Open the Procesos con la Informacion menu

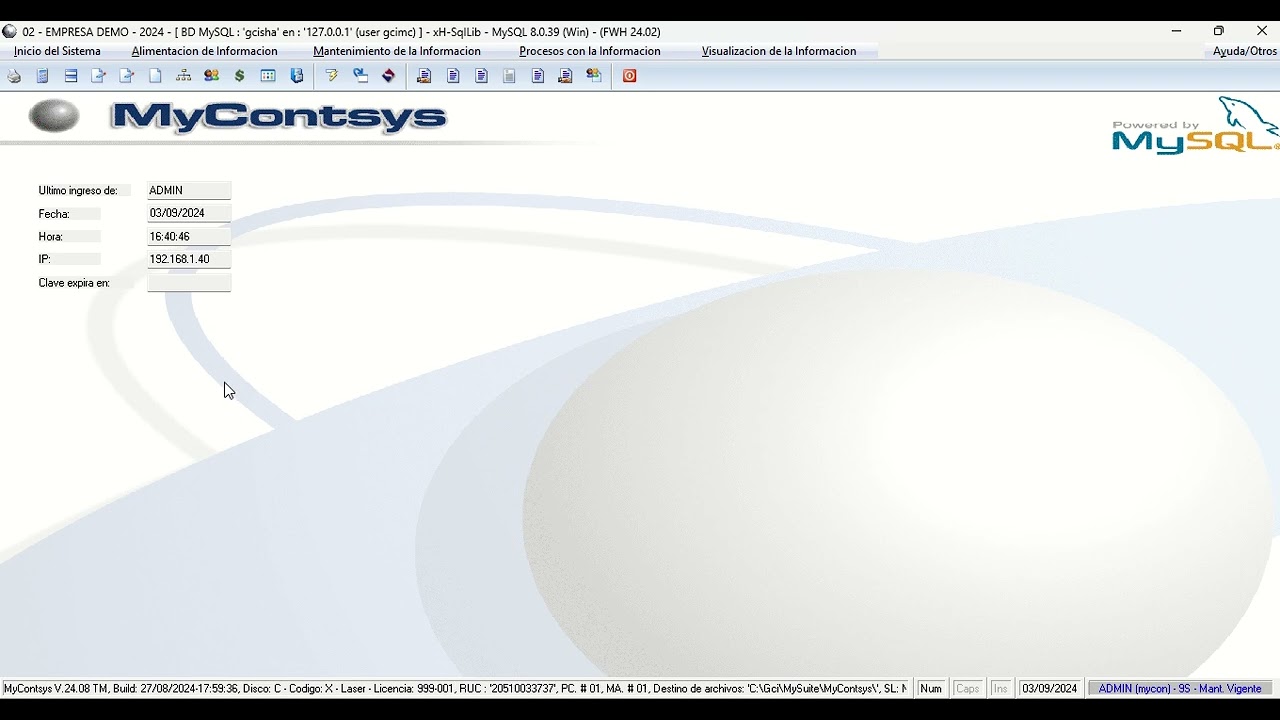pos(590,51)
